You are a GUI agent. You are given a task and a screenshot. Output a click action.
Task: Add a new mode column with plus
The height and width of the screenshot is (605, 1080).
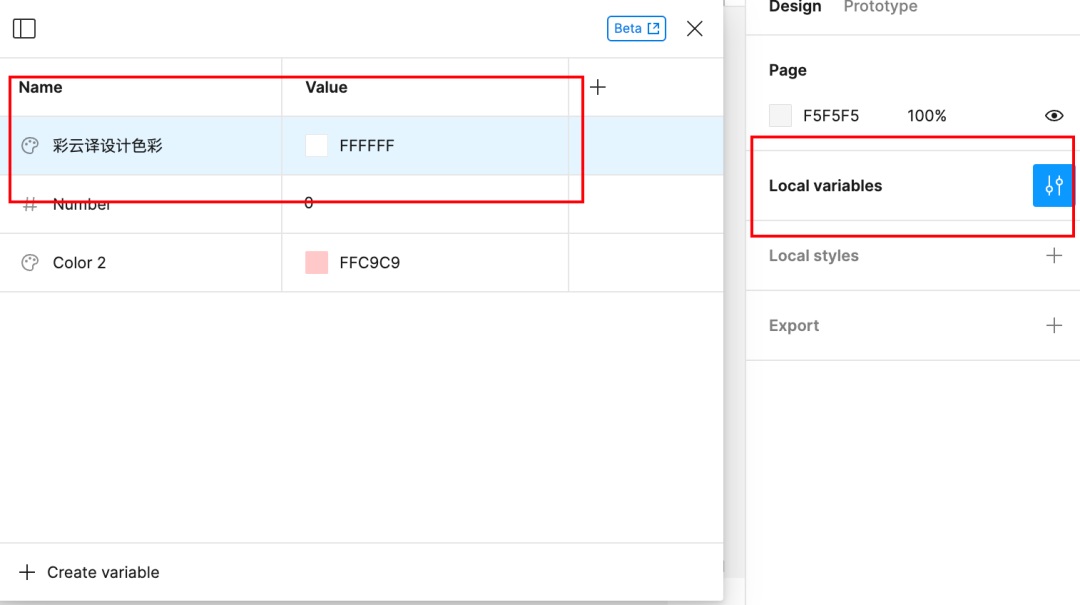point(598,88)
